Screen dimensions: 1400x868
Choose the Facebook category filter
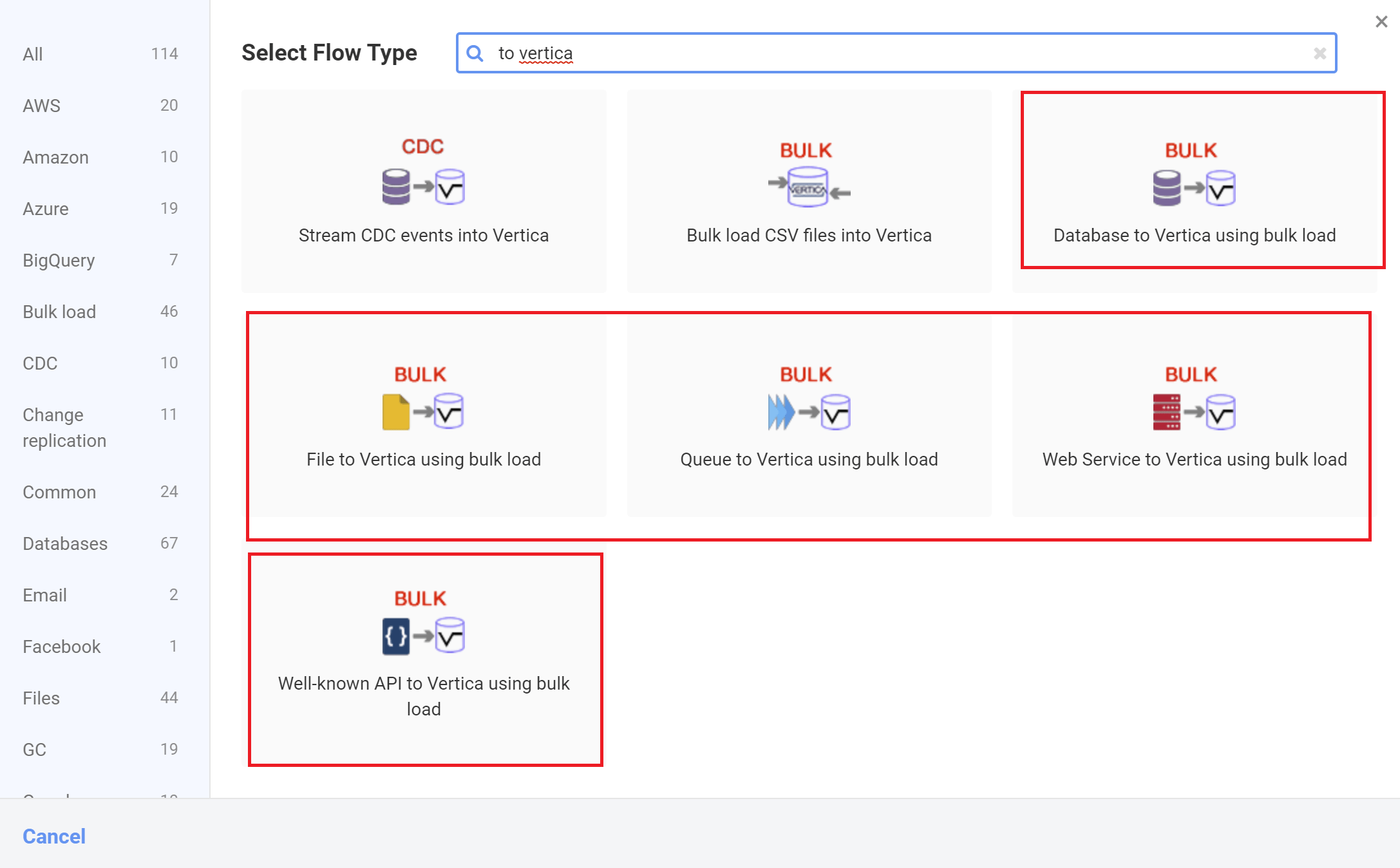pos(61,646)
